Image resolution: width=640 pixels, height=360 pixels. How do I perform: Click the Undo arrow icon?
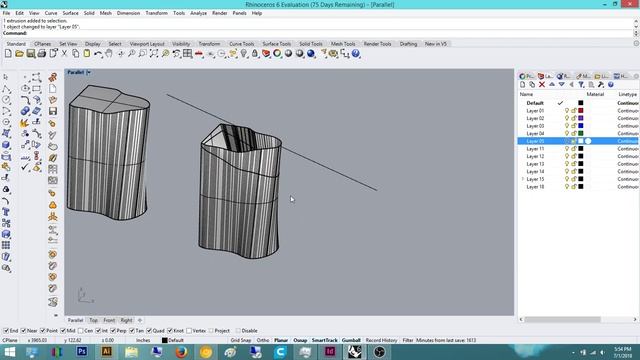tap(98, 53)
